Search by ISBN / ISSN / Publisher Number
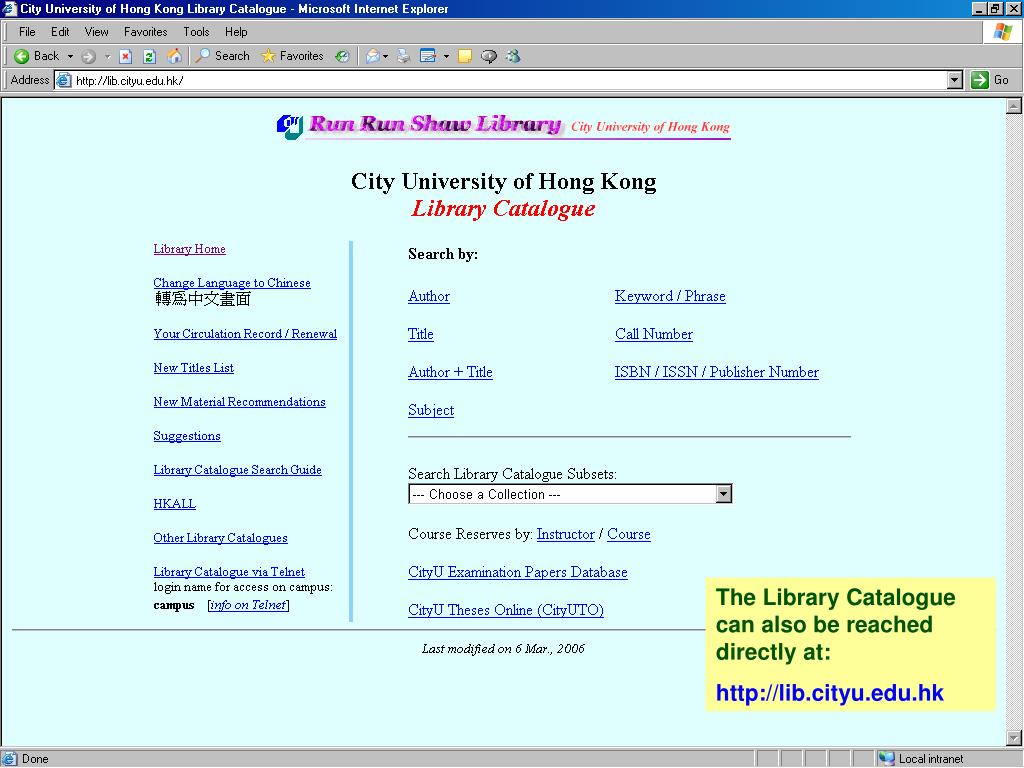This screenshot has height=768, width=1024. [x=716, y=372]
